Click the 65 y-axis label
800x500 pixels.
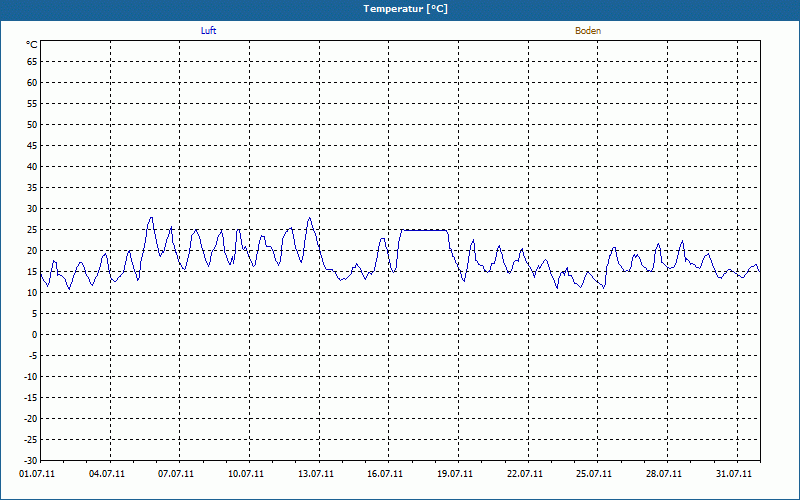pyautogui.click(x=32, y=62)
